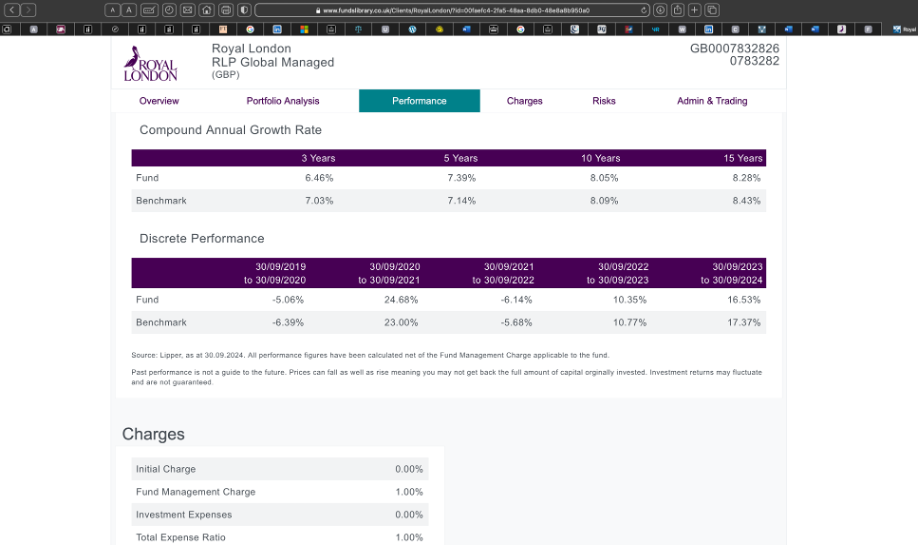Click the Fund 5-year value 7.39%
Viewport: 918px width, 546px height.
click(x=461, y=178)
